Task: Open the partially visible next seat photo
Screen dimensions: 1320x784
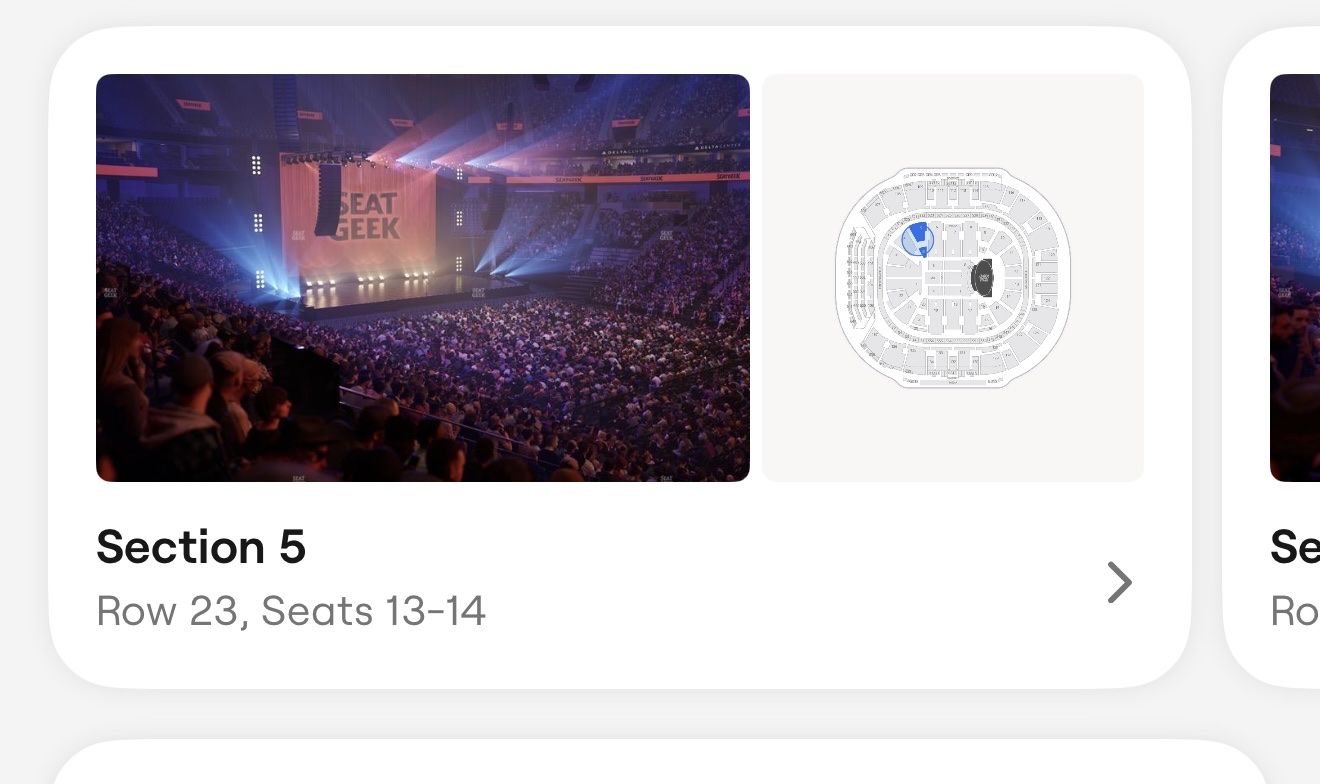Action: click(1295, 278)
